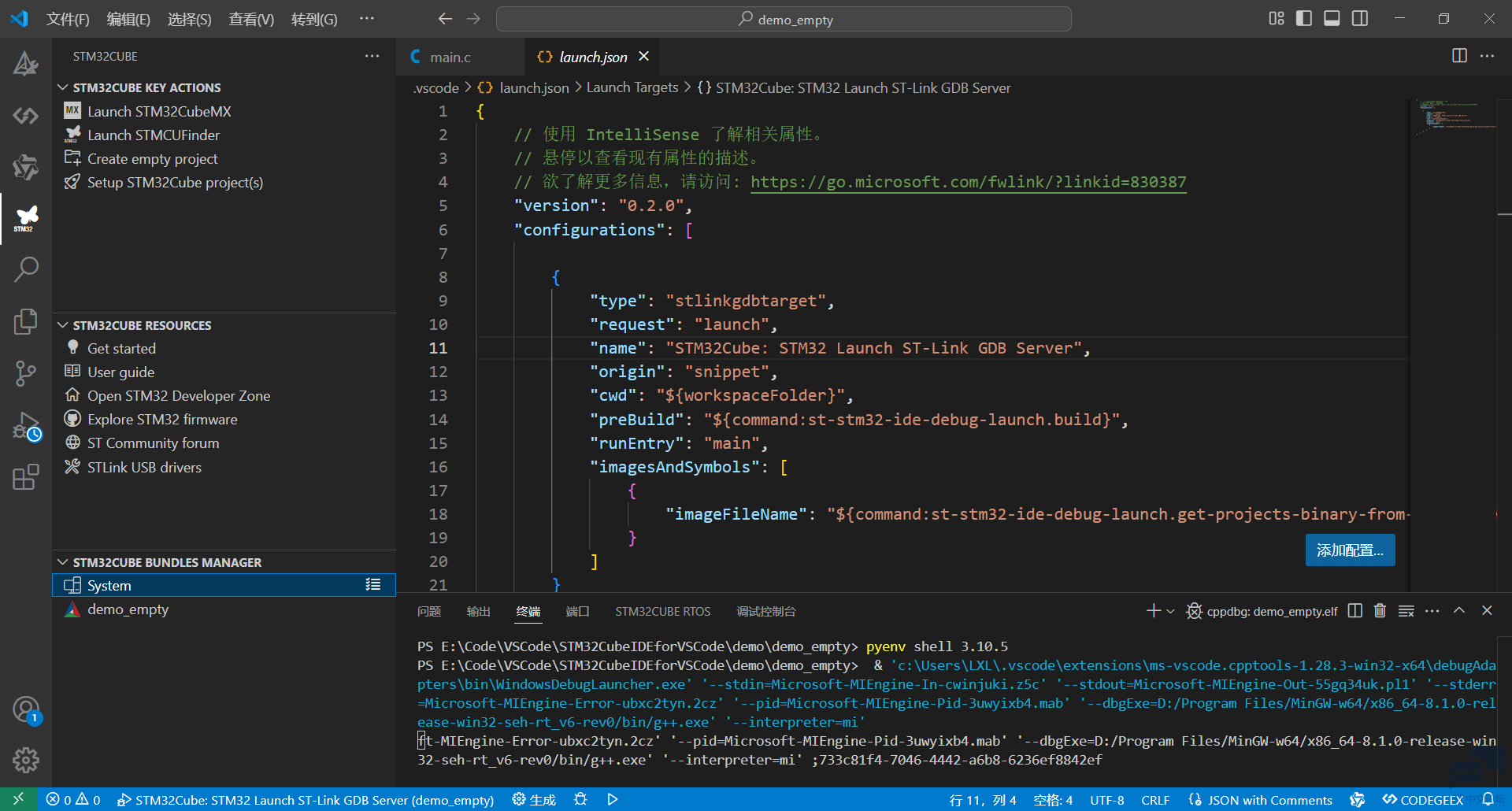Open Customize Layout options

(x=1277, y=19)
